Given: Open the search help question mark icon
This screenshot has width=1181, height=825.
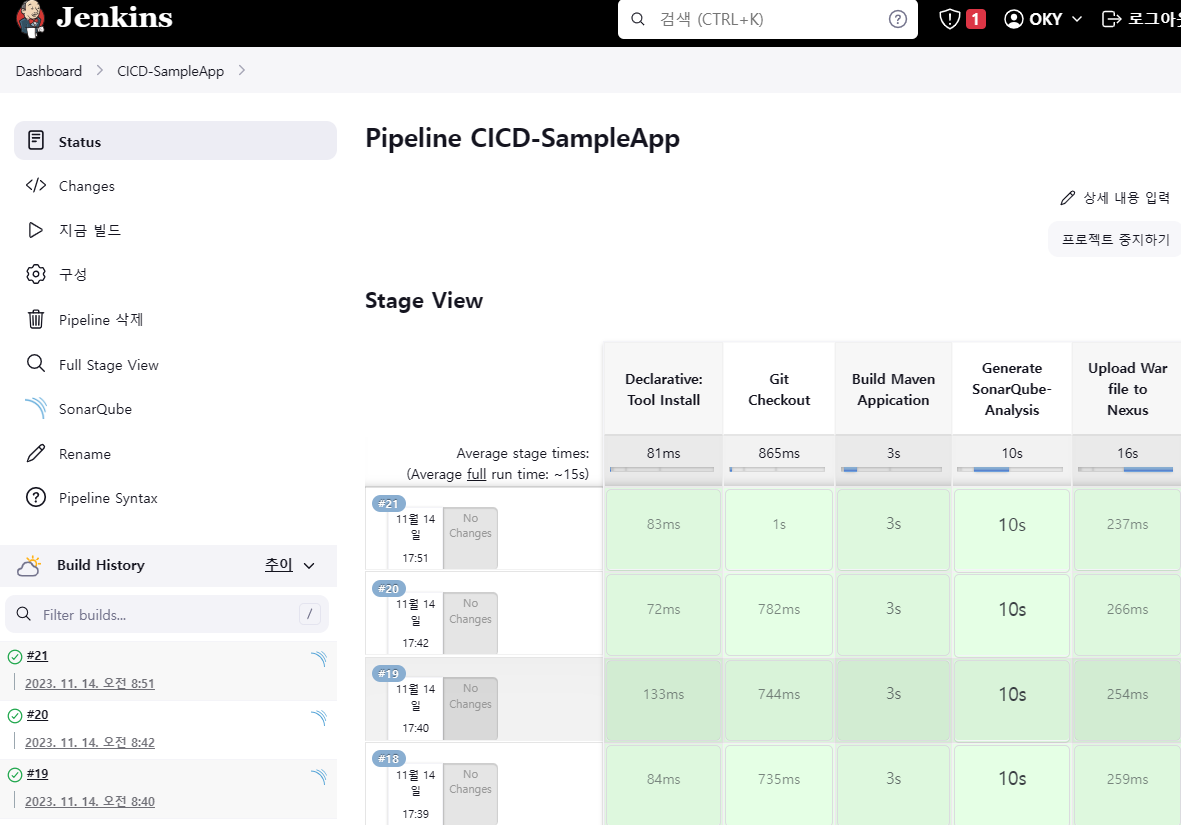Looking at the screenshot, I should (x=897, y=19).
